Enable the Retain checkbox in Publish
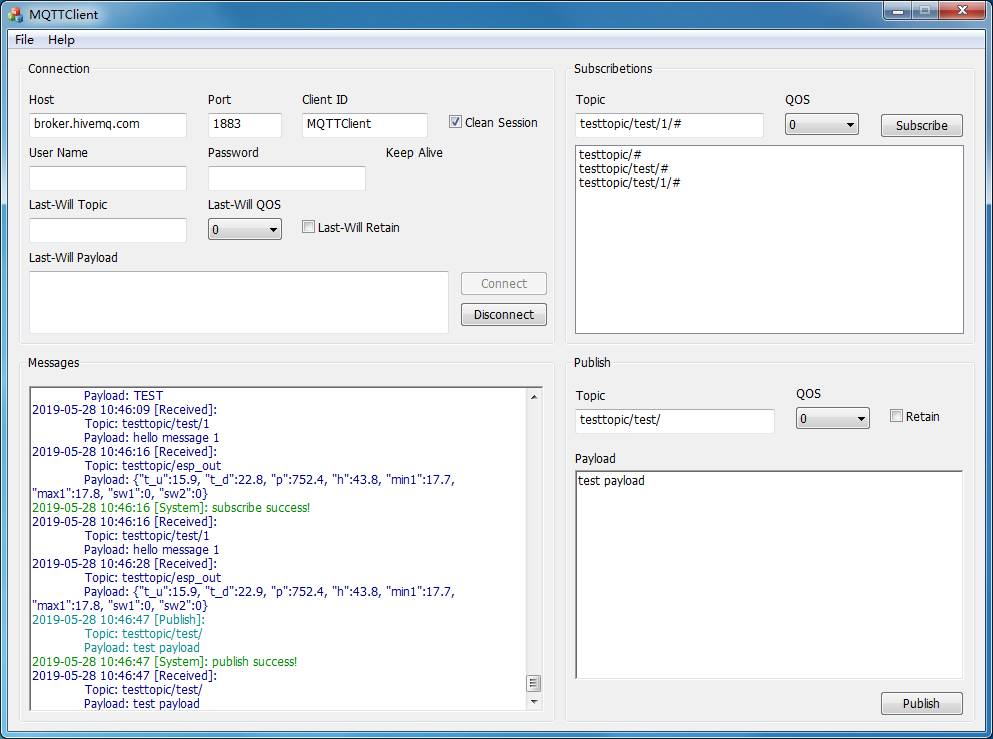The width and height of the screenshot is (993, 739). tap(896, 415)
